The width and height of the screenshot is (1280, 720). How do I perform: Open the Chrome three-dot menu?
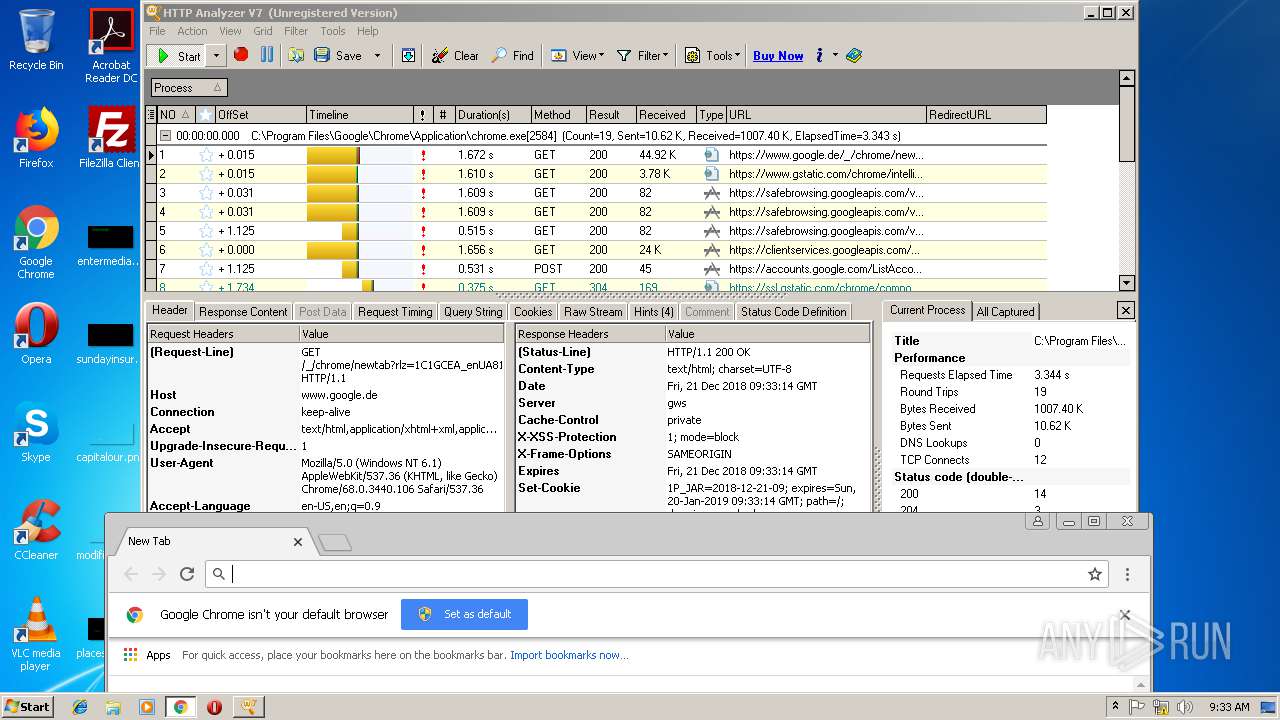coord(1127,574)
